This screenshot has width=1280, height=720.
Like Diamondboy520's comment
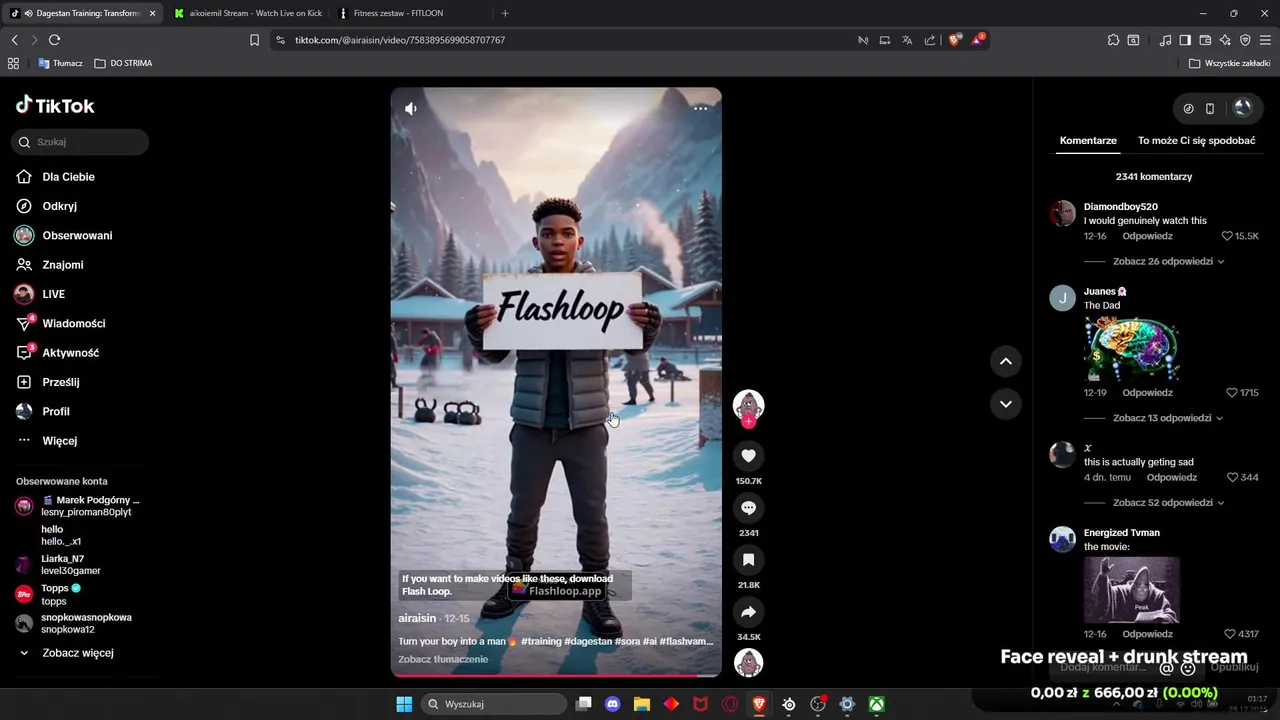coord(1227,236)
